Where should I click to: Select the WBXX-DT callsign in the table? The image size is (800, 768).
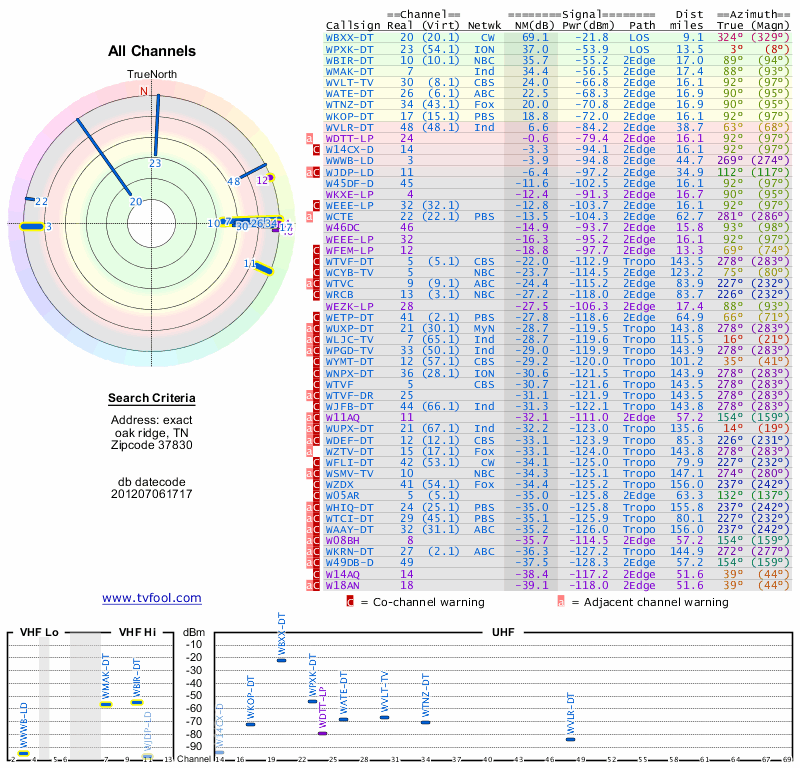click(x=349, y=38)
